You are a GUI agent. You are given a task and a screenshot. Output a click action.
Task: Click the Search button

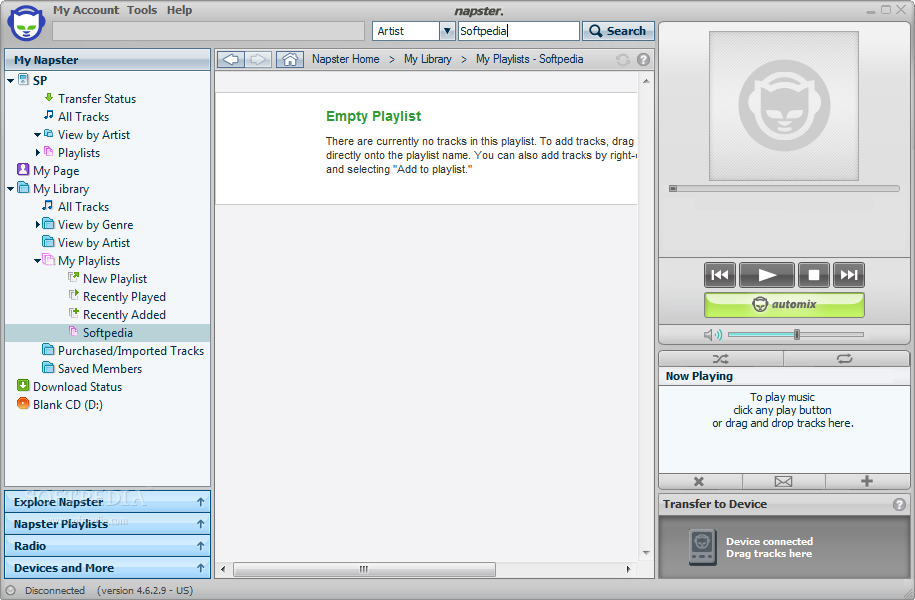618,31
